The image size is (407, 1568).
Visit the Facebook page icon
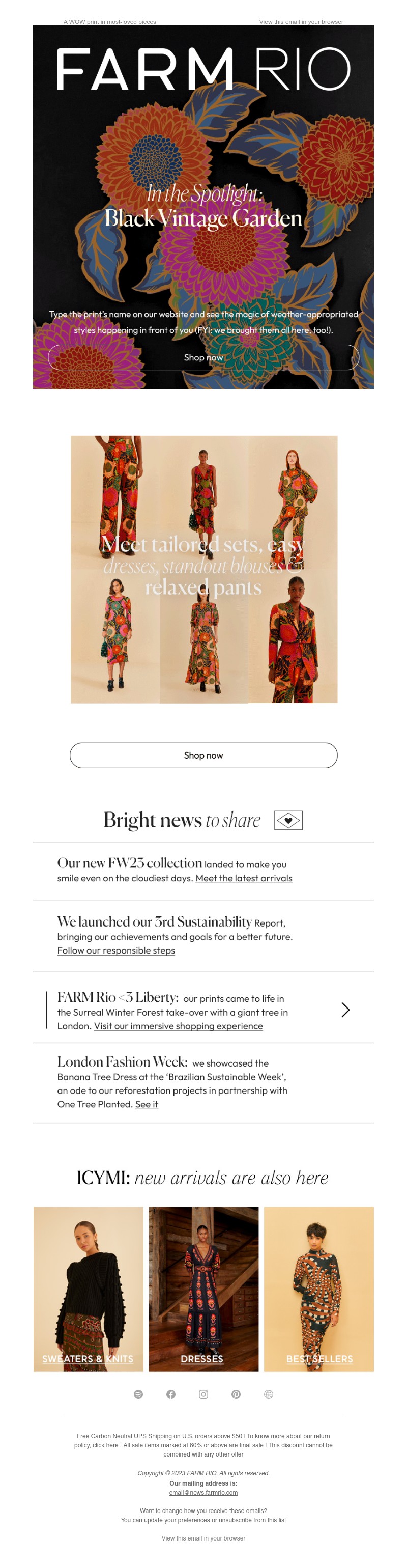click(x=171, y=1394)
